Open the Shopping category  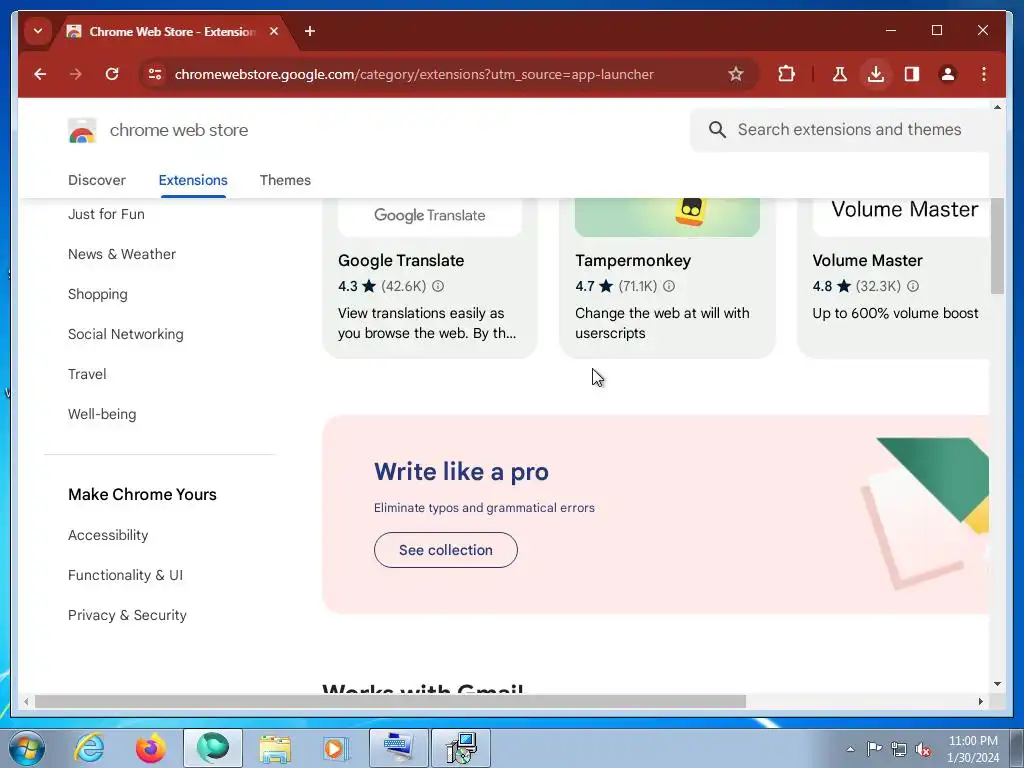point(98,294)
